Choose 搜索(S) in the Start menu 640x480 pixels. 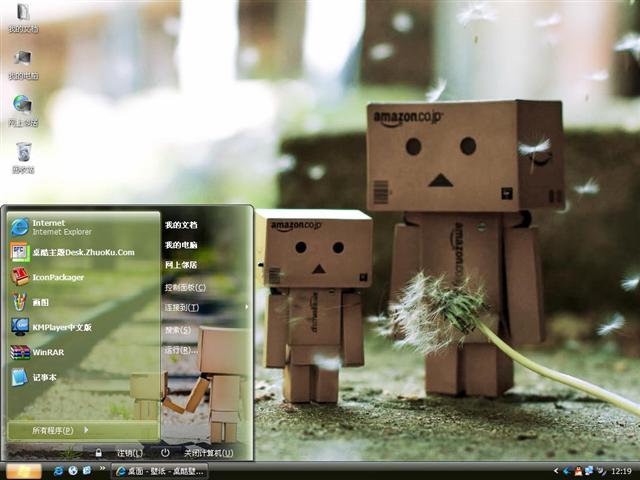click(179, 330)
